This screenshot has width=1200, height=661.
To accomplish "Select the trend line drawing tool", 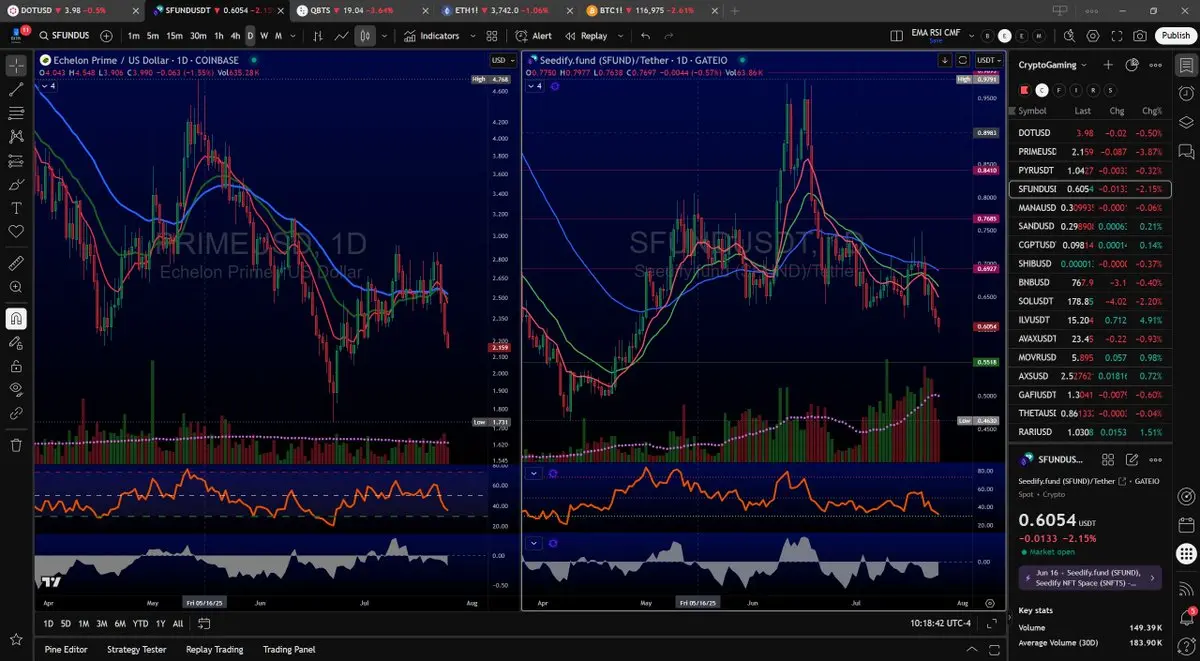I will pyautogui.click(x=16, y=89).
